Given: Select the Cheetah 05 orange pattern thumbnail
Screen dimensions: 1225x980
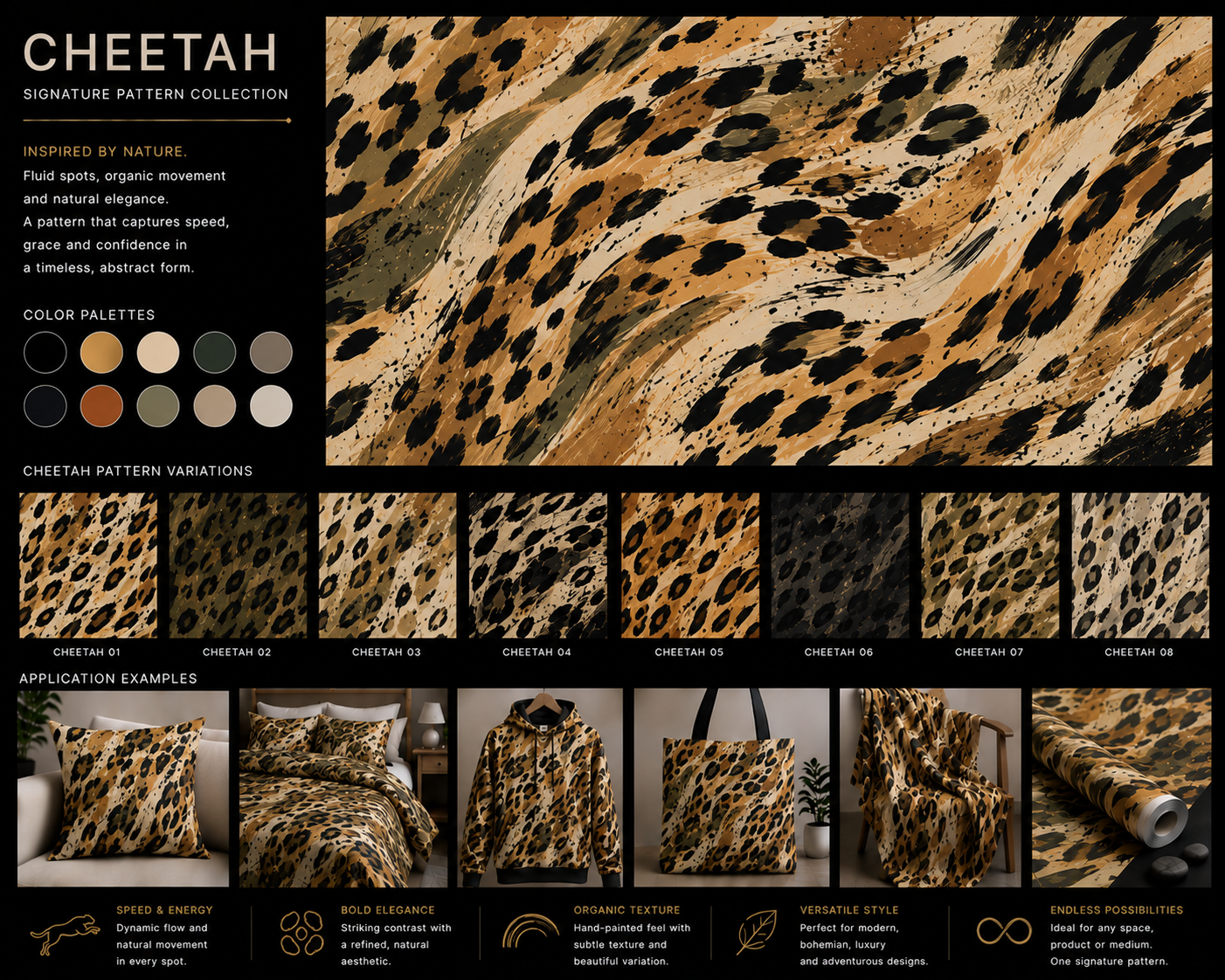Looking at the screenshot, I should coord(690,565).
